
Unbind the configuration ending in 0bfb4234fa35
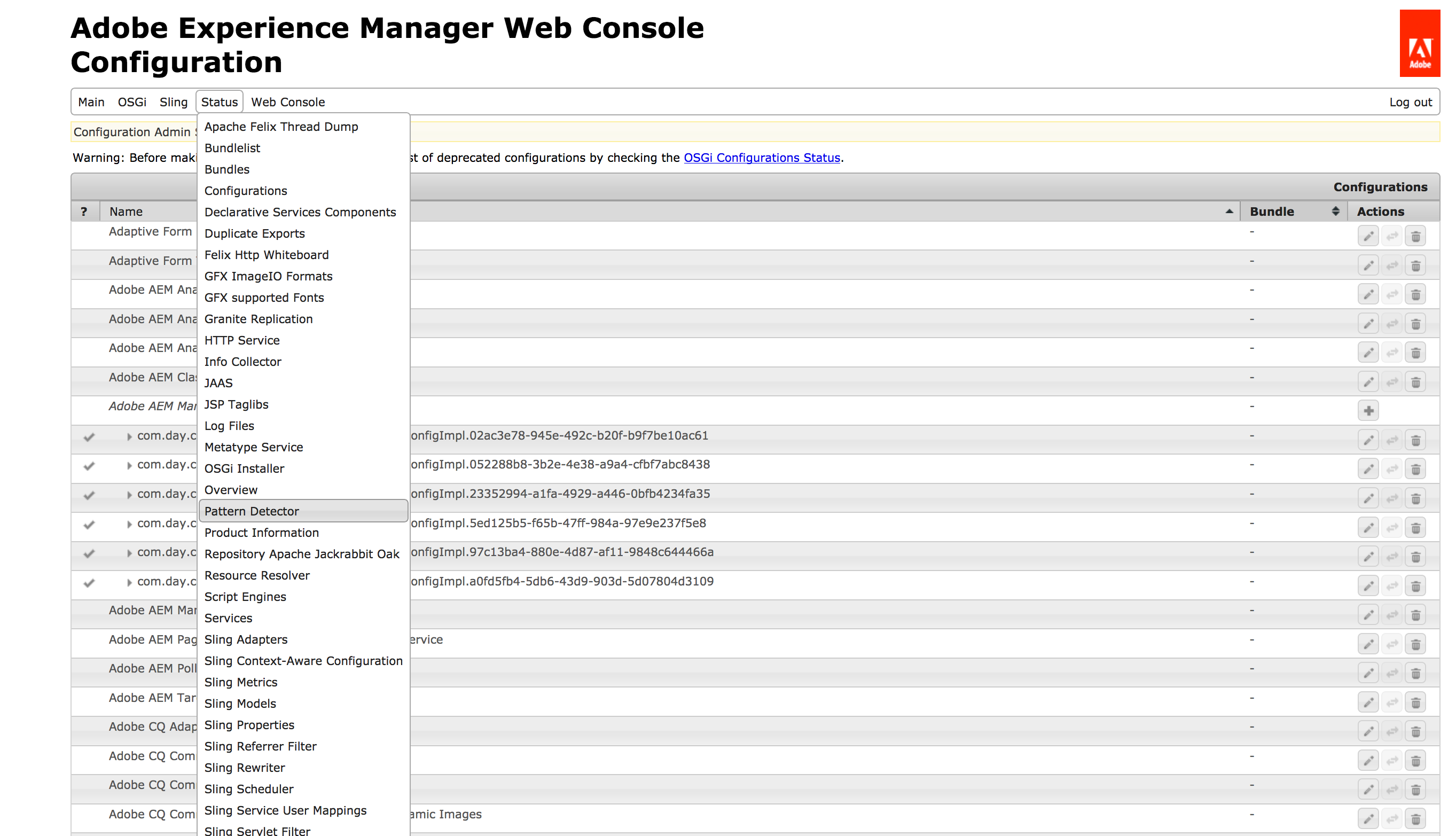click(x=1392, y=499)
